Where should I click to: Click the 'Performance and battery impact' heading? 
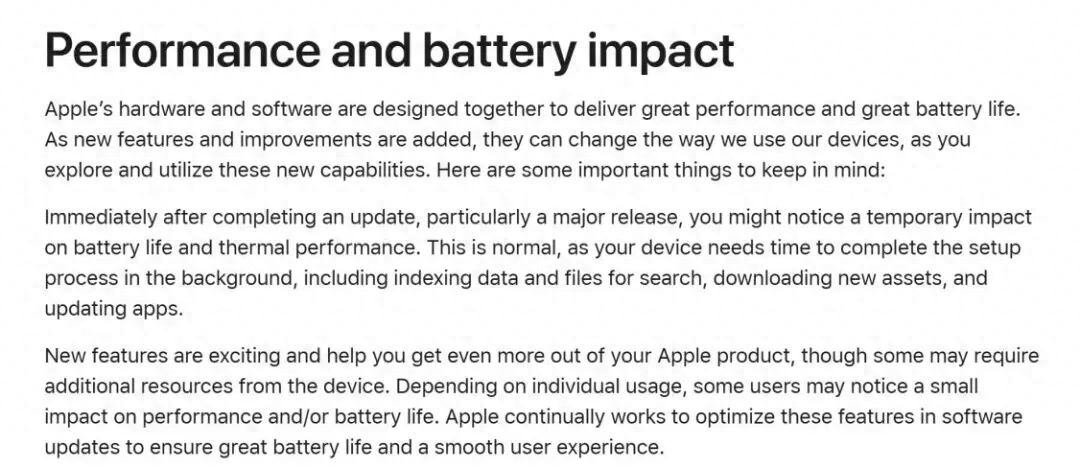(389, 50)
